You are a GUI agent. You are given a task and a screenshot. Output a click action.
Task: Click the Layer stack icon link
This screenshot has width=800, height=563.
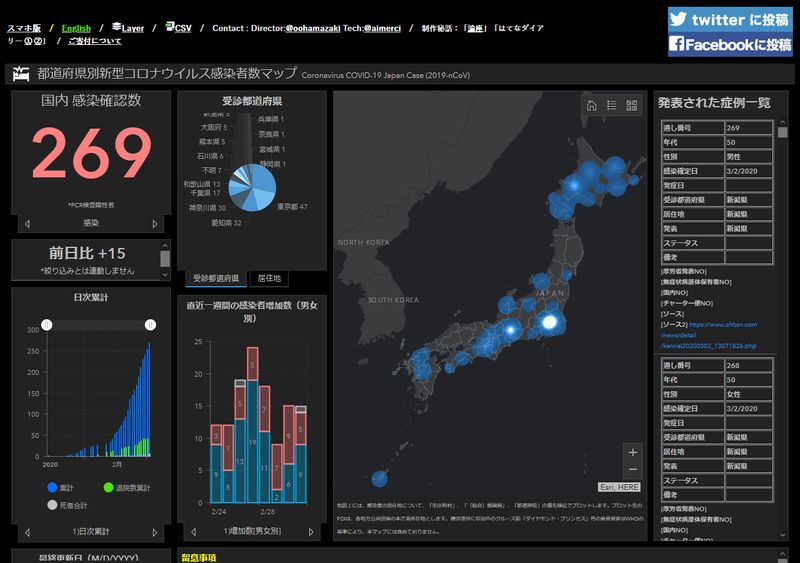click(x=127, y=28)
